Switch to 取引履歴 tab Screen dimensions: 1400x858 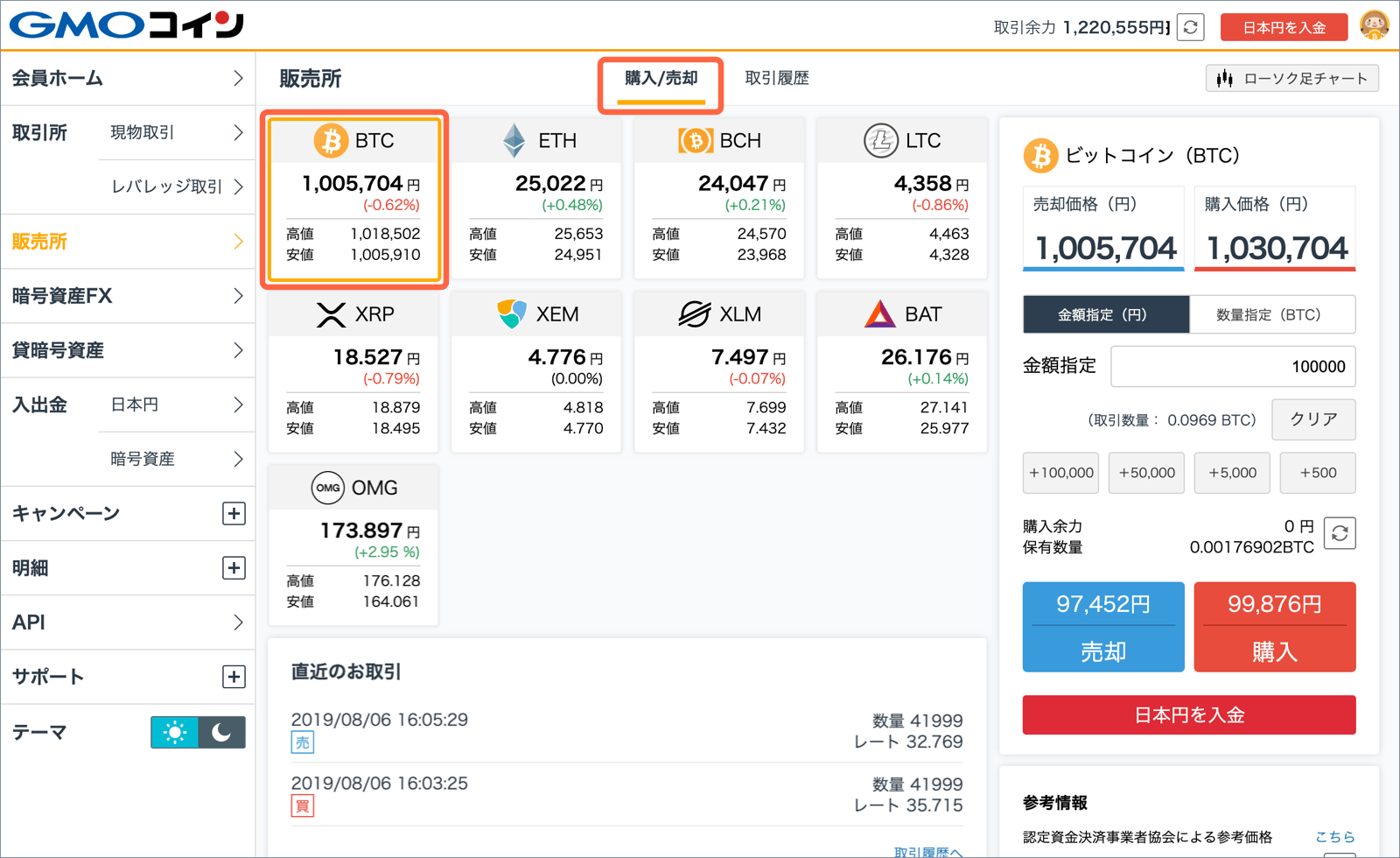coord(777,78)
